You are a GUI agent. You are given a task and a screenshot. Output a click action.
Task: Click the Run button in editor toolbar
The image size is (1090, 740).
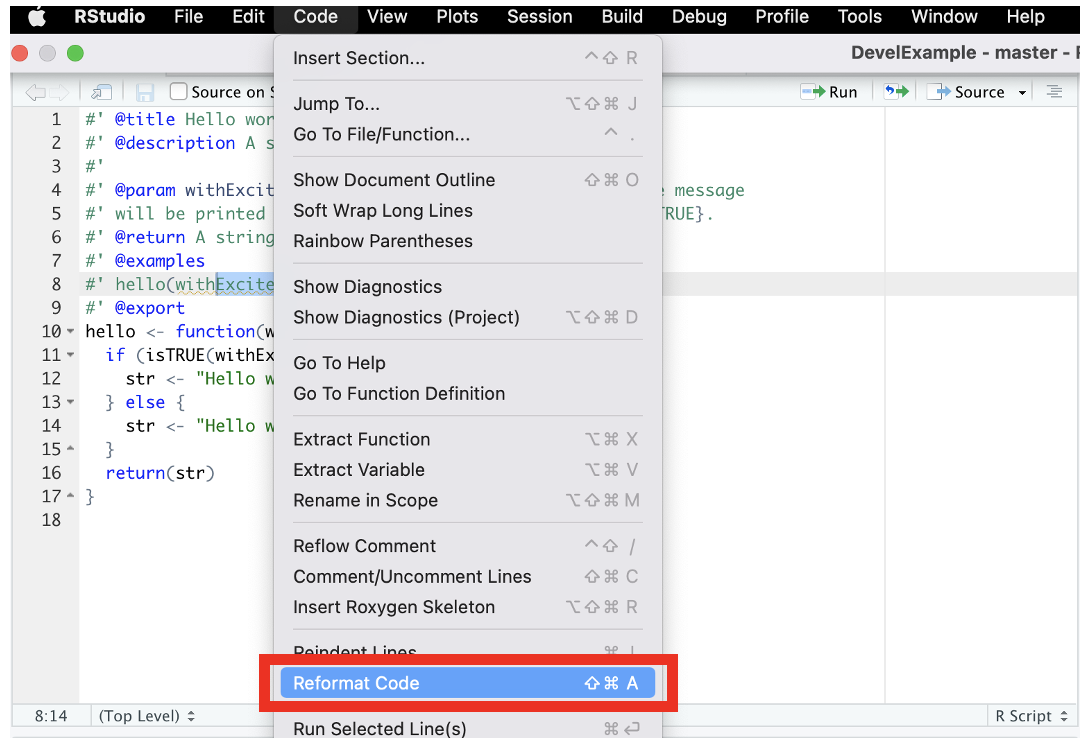point(829,92)
